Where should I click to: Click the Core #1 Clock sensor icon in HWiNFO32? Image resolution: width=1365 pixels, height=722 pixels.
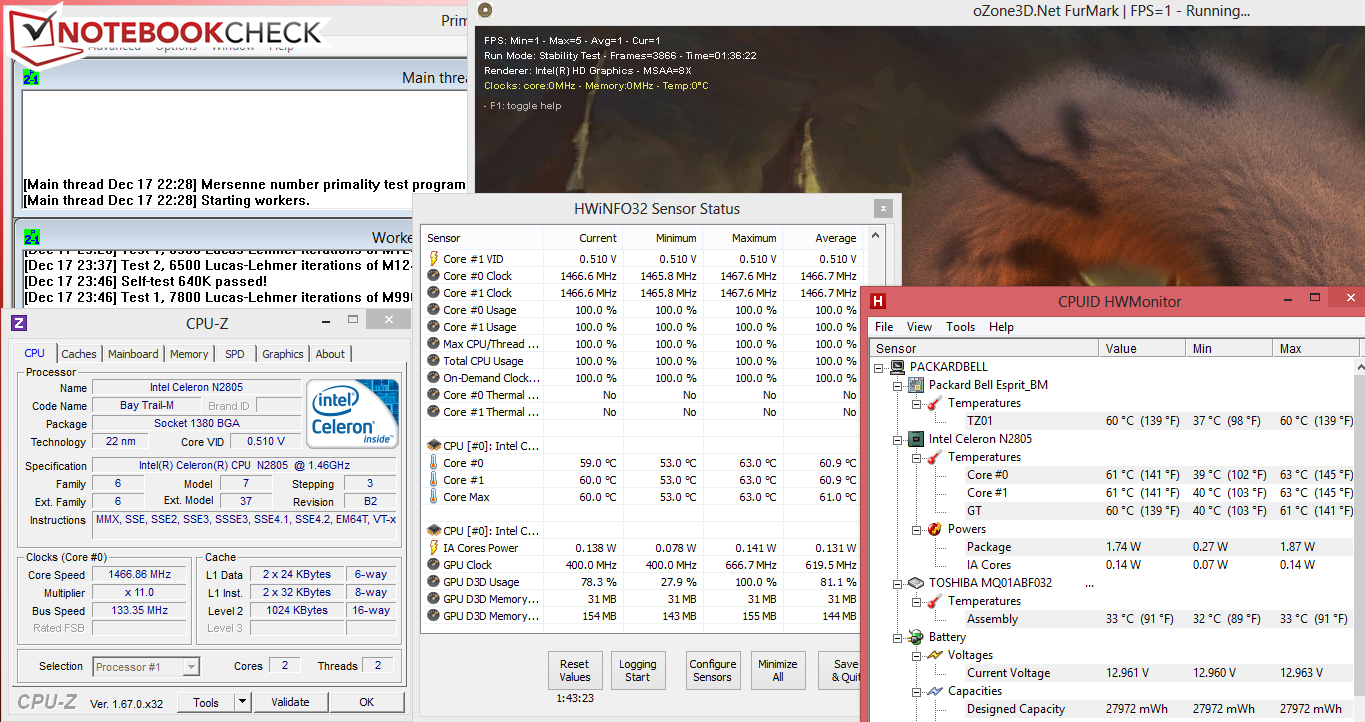[433, 293]
